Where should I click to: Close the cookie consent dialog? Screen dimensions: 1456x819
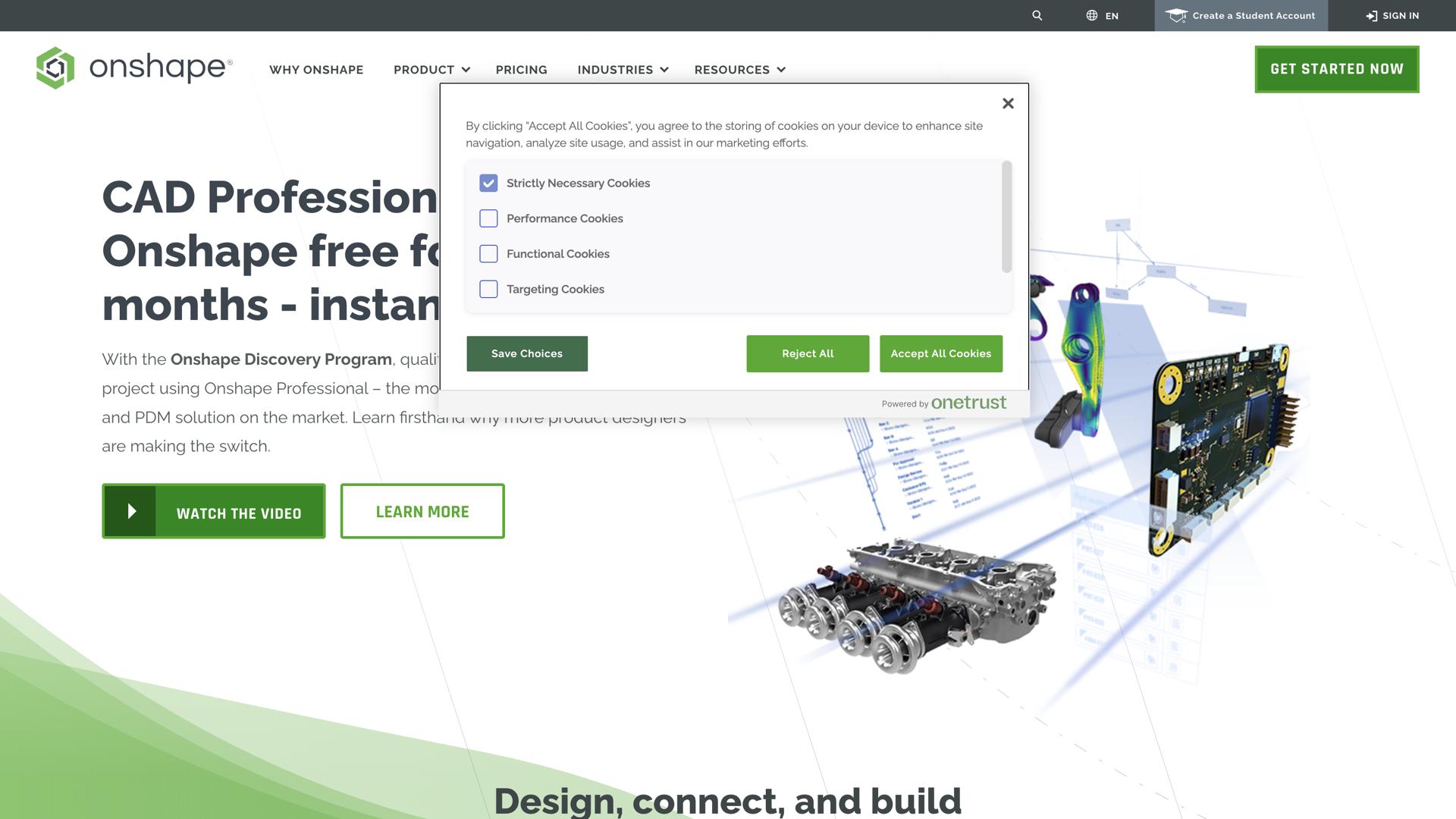pos(1008,103)
